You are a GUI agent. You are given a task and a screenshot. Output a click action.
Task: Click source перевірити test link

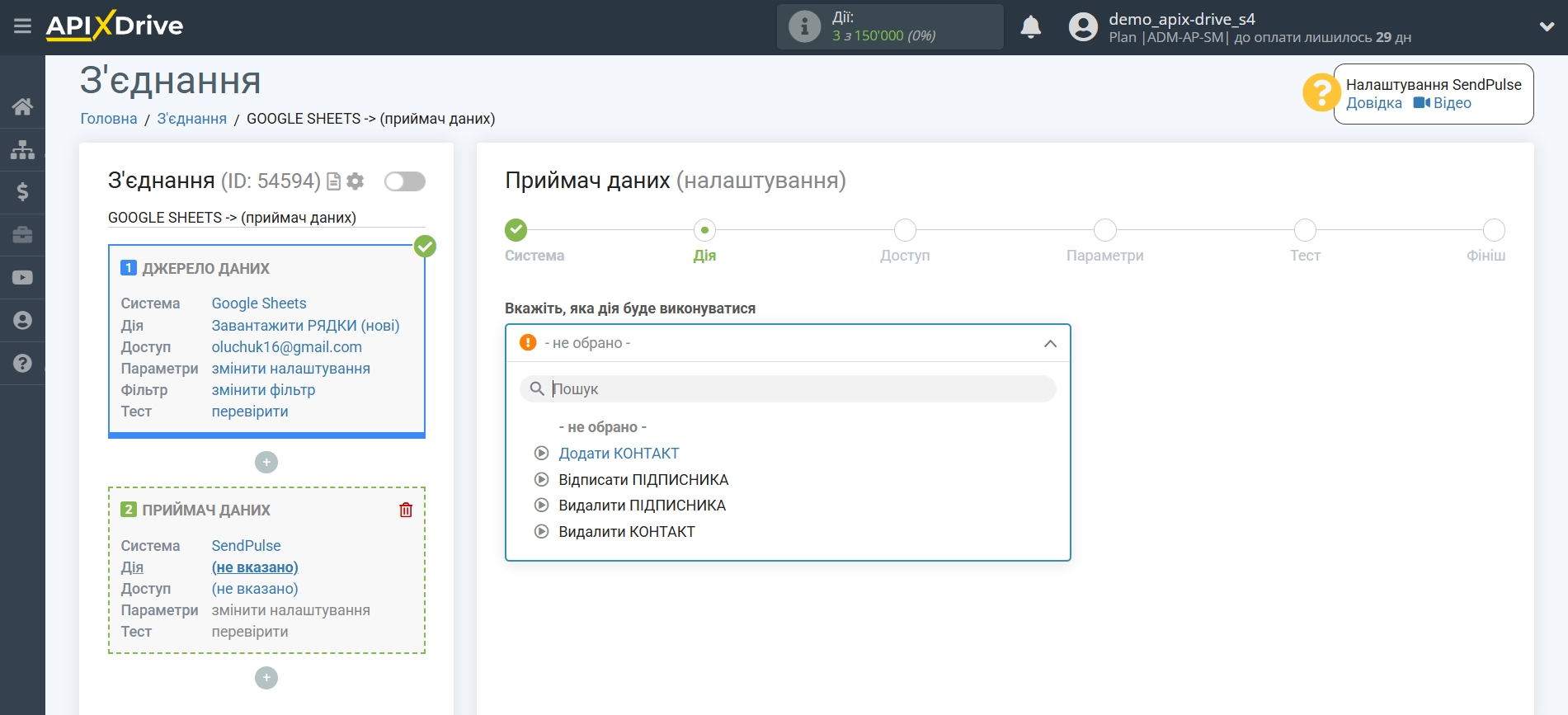250,412
